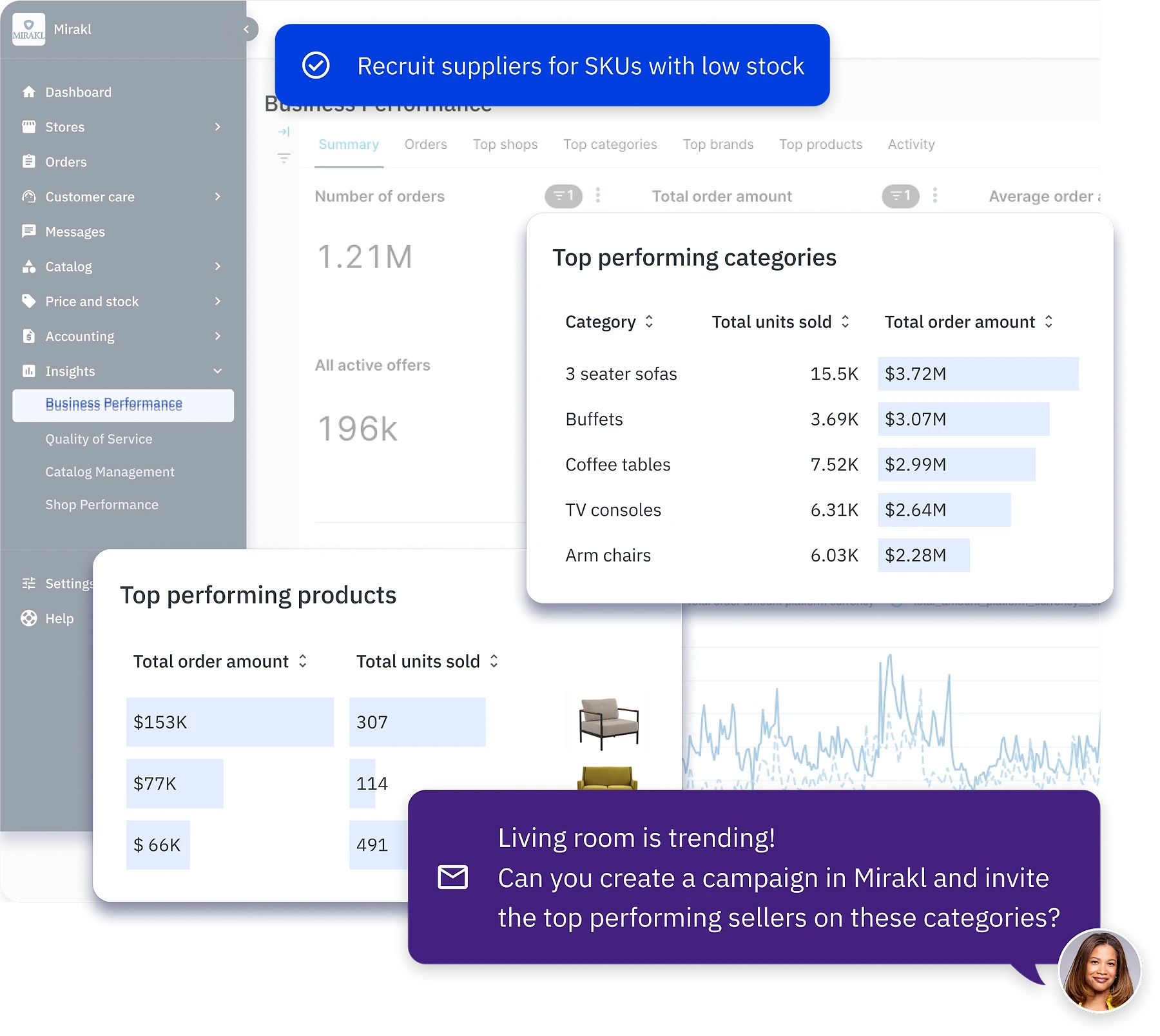The height and width of the screenshot is (1036, 1160).
Task: Click the Number of orders filter badge
Action: click(x=563, y=196)
